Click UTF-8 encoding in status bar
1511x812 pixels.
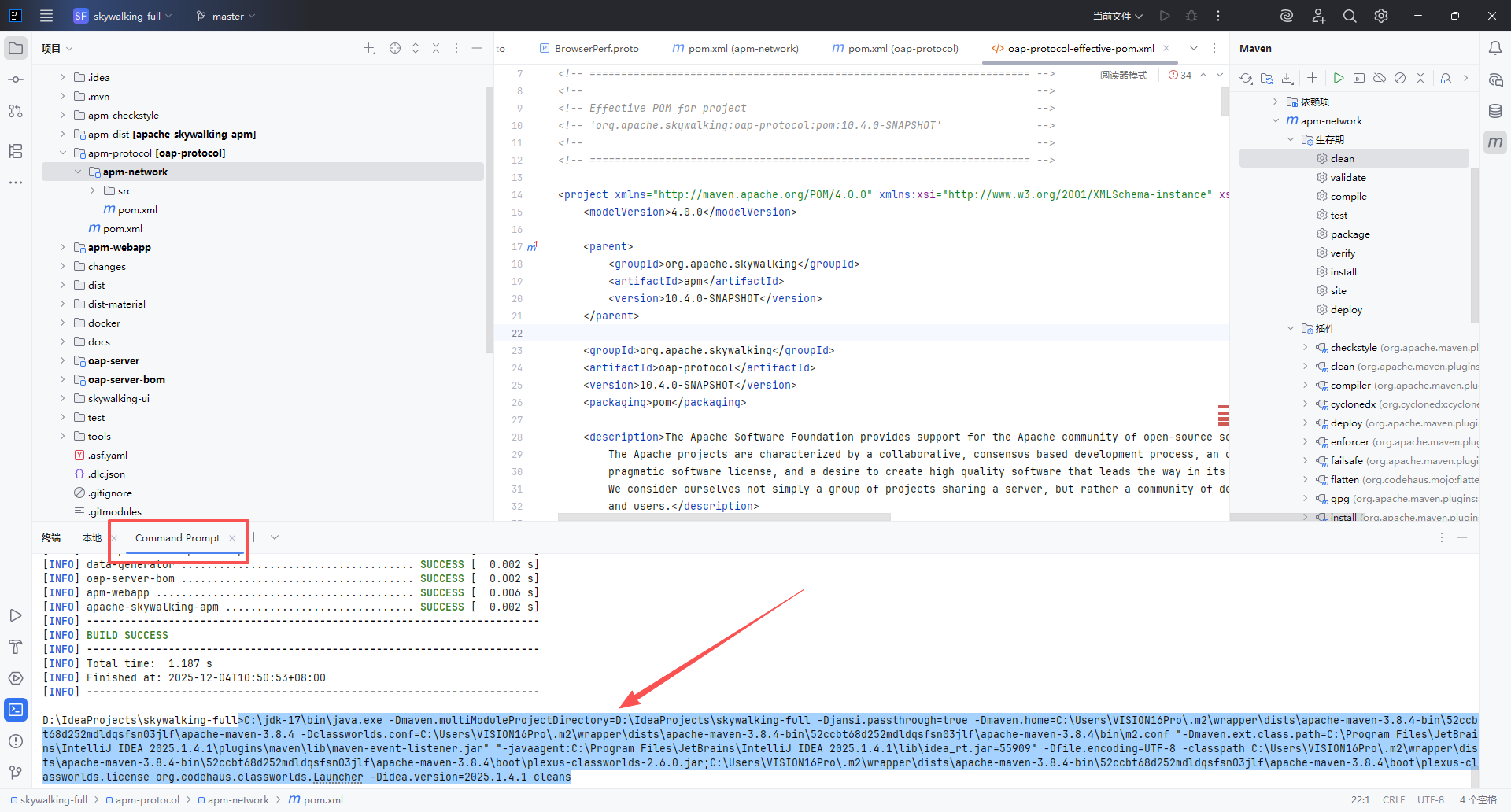click(1431, 799)
